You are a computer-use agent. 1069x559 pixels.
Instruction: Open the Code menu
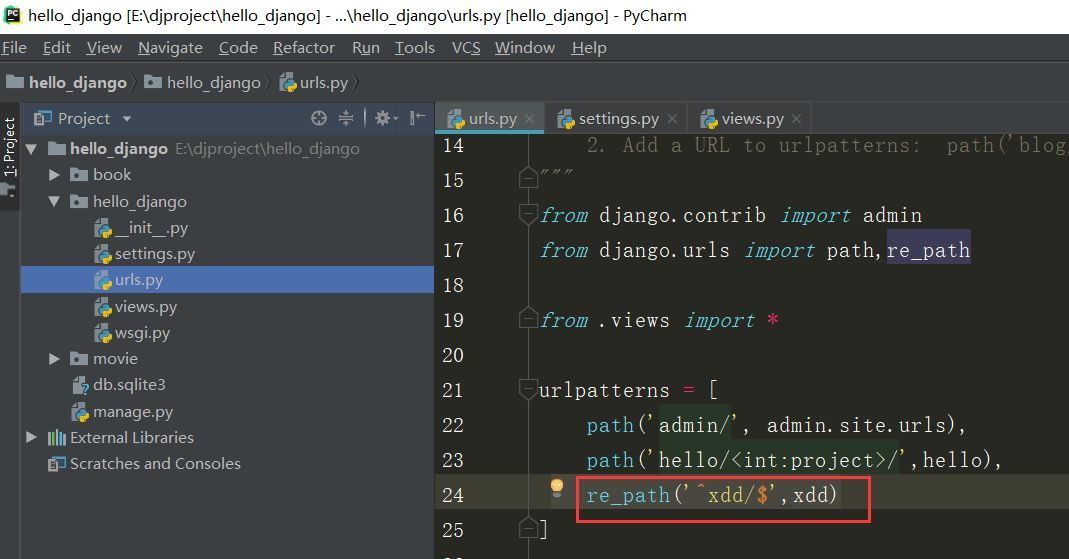pos(238,48)
